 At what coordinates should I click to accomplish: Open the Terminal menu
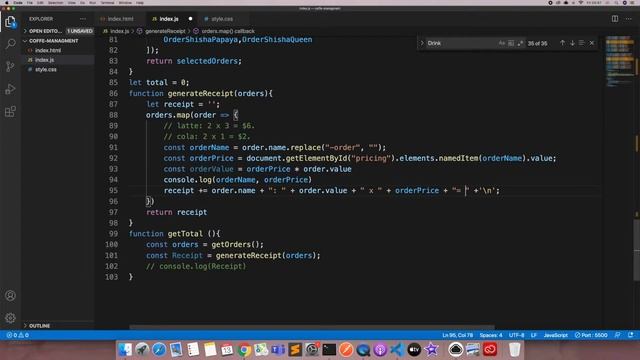(107, 2)
